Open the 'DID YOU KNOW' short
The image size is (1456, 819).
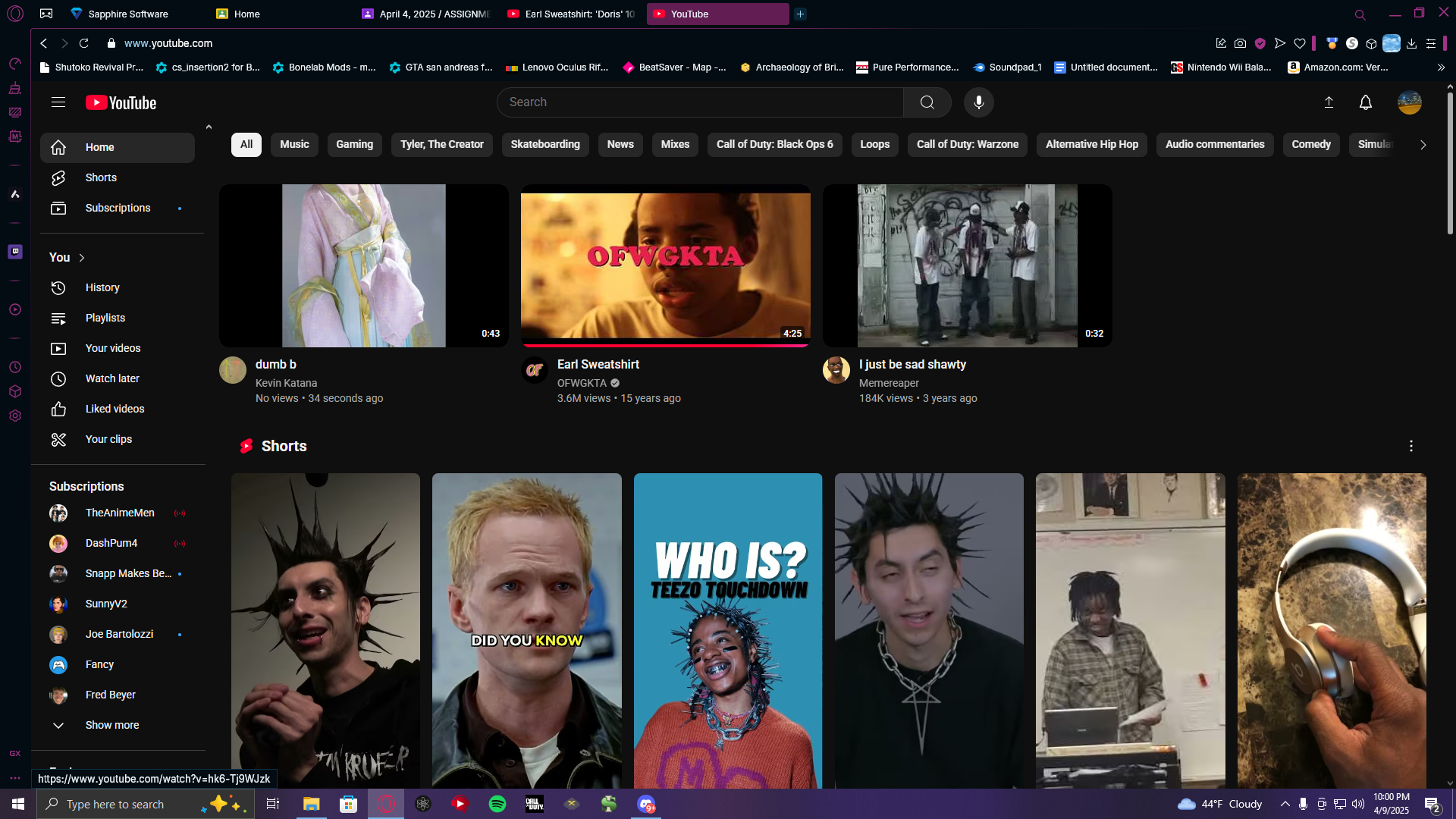point(527,631)
